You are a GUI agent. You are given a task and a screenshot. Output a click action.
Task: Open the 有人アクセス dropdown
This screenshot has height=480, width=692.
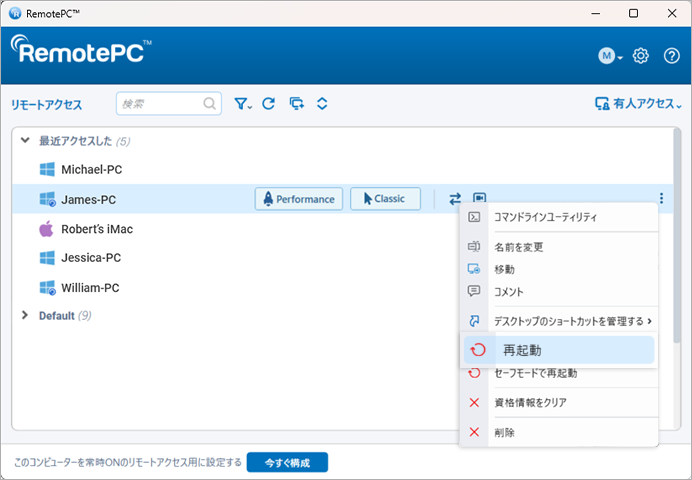pos(638,104)
